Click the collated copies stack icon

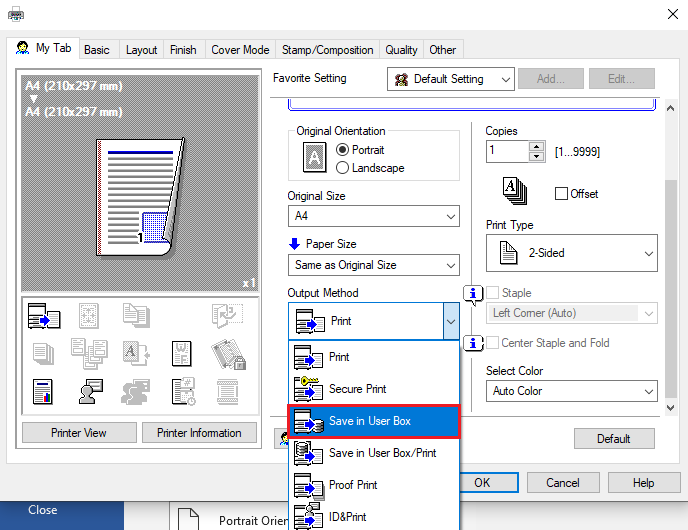point(515,191)
